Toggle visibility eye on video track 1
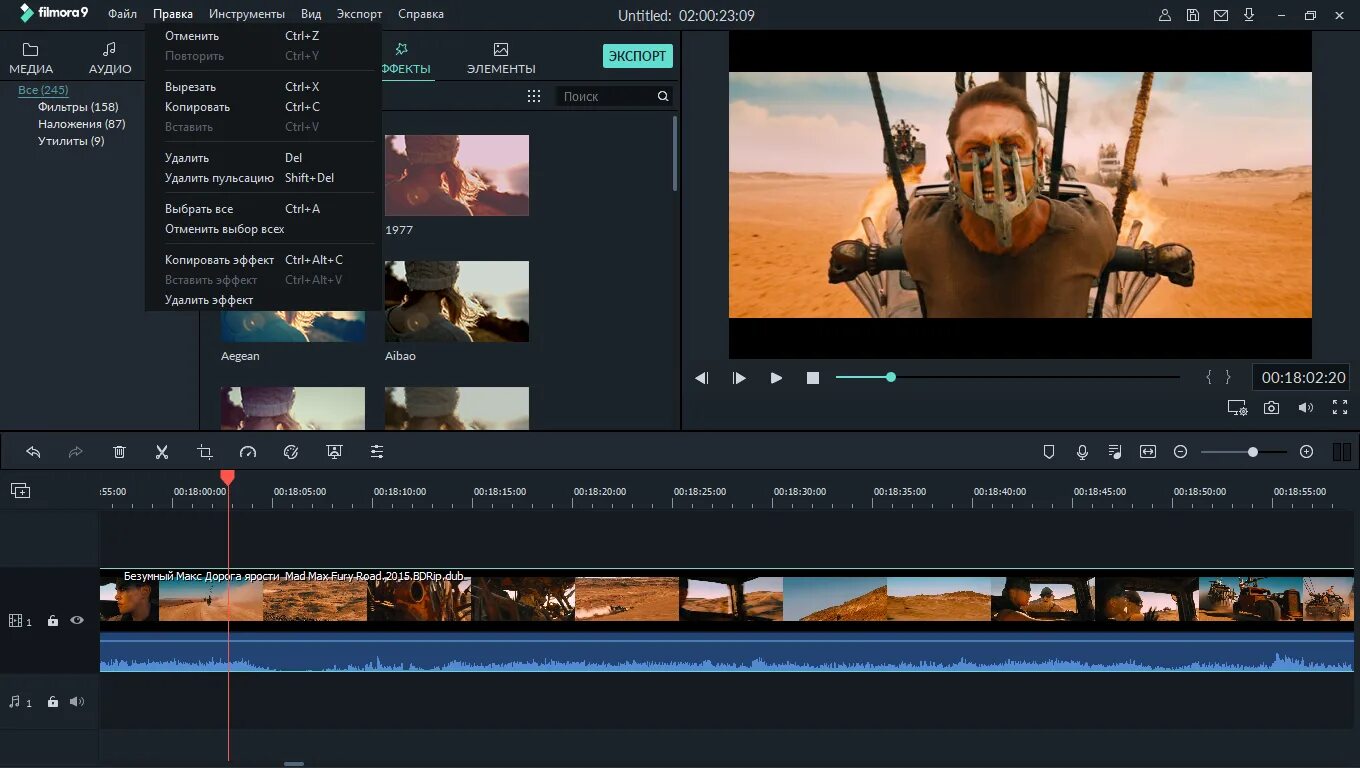 [77, 620]
